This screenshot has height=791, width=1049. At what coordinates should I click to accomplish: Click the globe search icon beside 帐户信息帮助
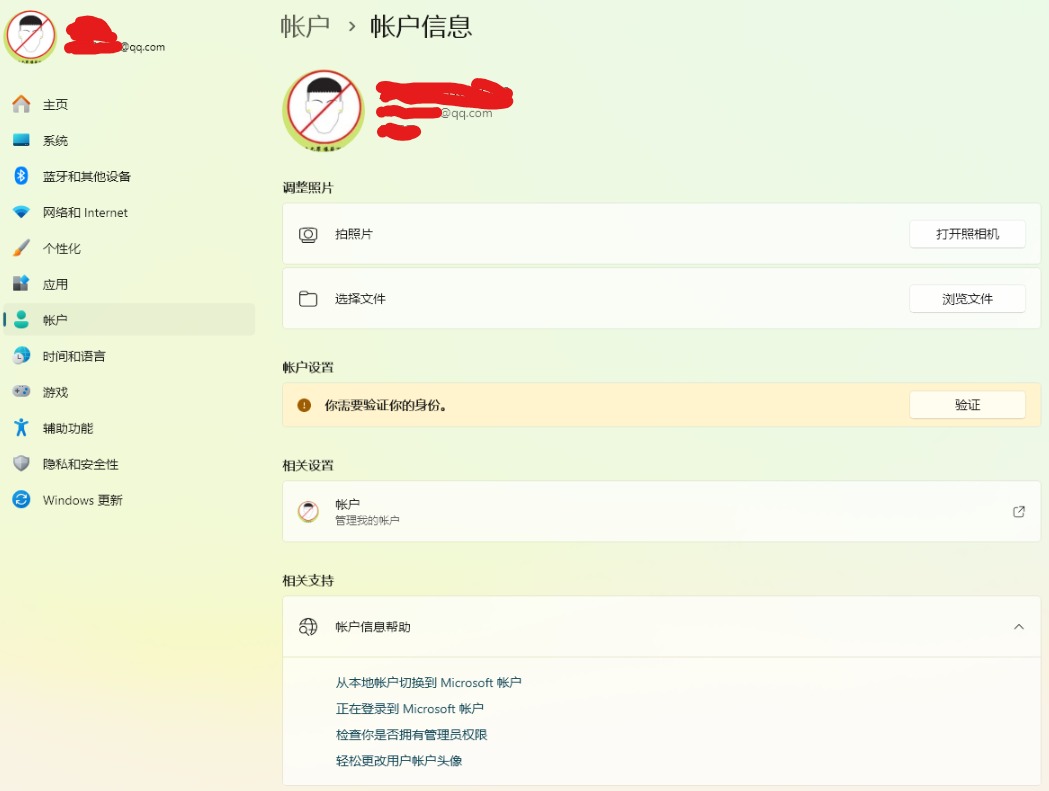coord(308,626)
